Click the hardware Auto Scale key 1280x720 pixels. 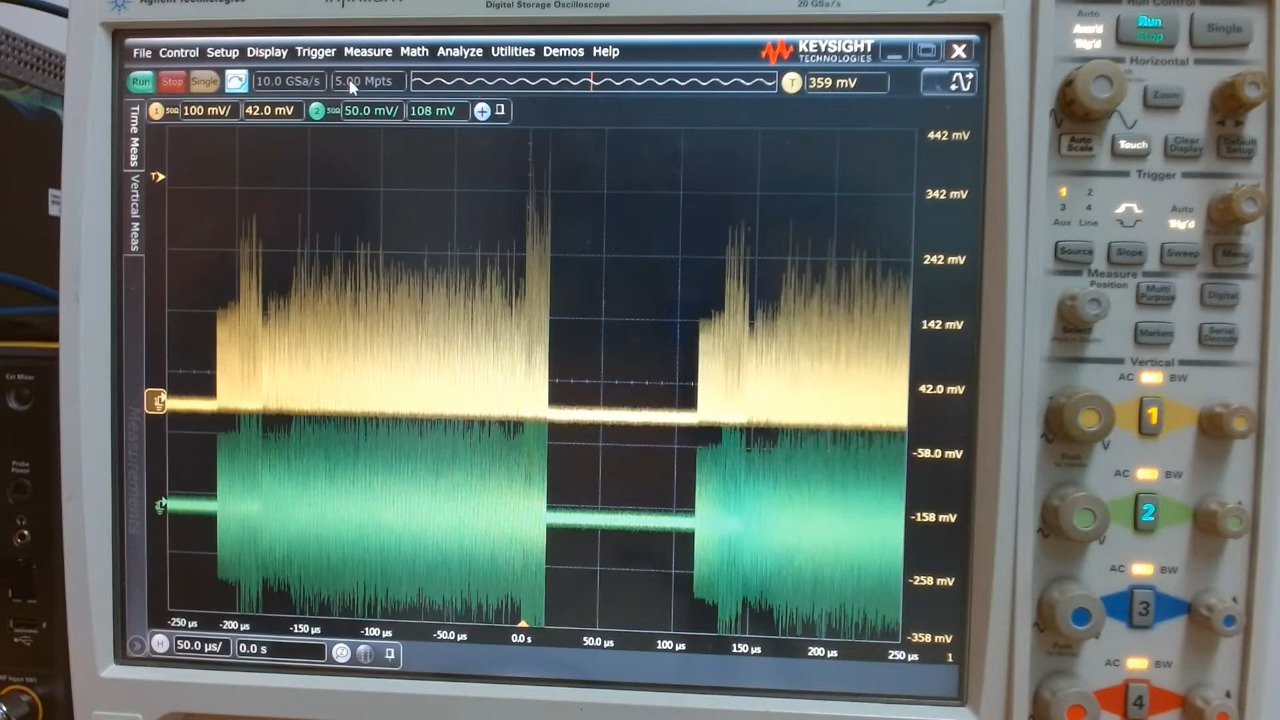click(1079, 143)
